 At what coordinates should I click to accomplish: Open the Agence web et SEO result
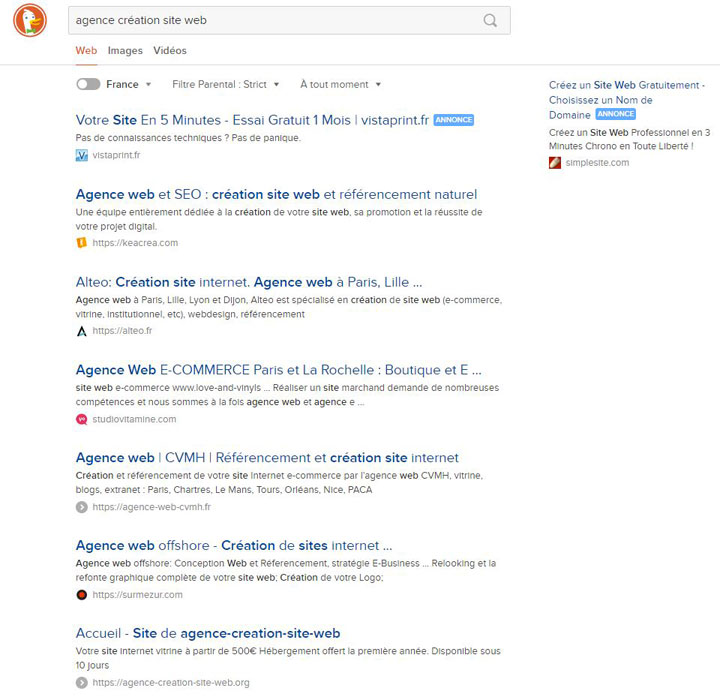click(x=276, y=194)
